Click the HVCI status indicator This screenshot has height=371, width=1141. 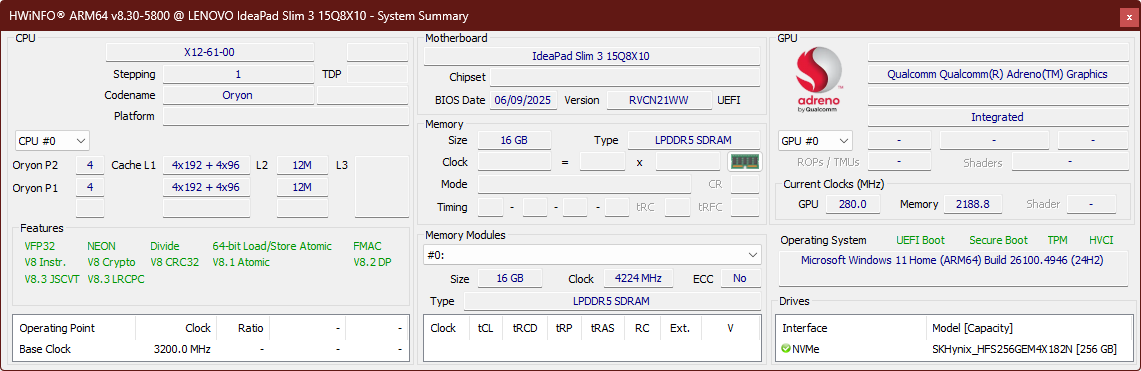[1101, 240]
